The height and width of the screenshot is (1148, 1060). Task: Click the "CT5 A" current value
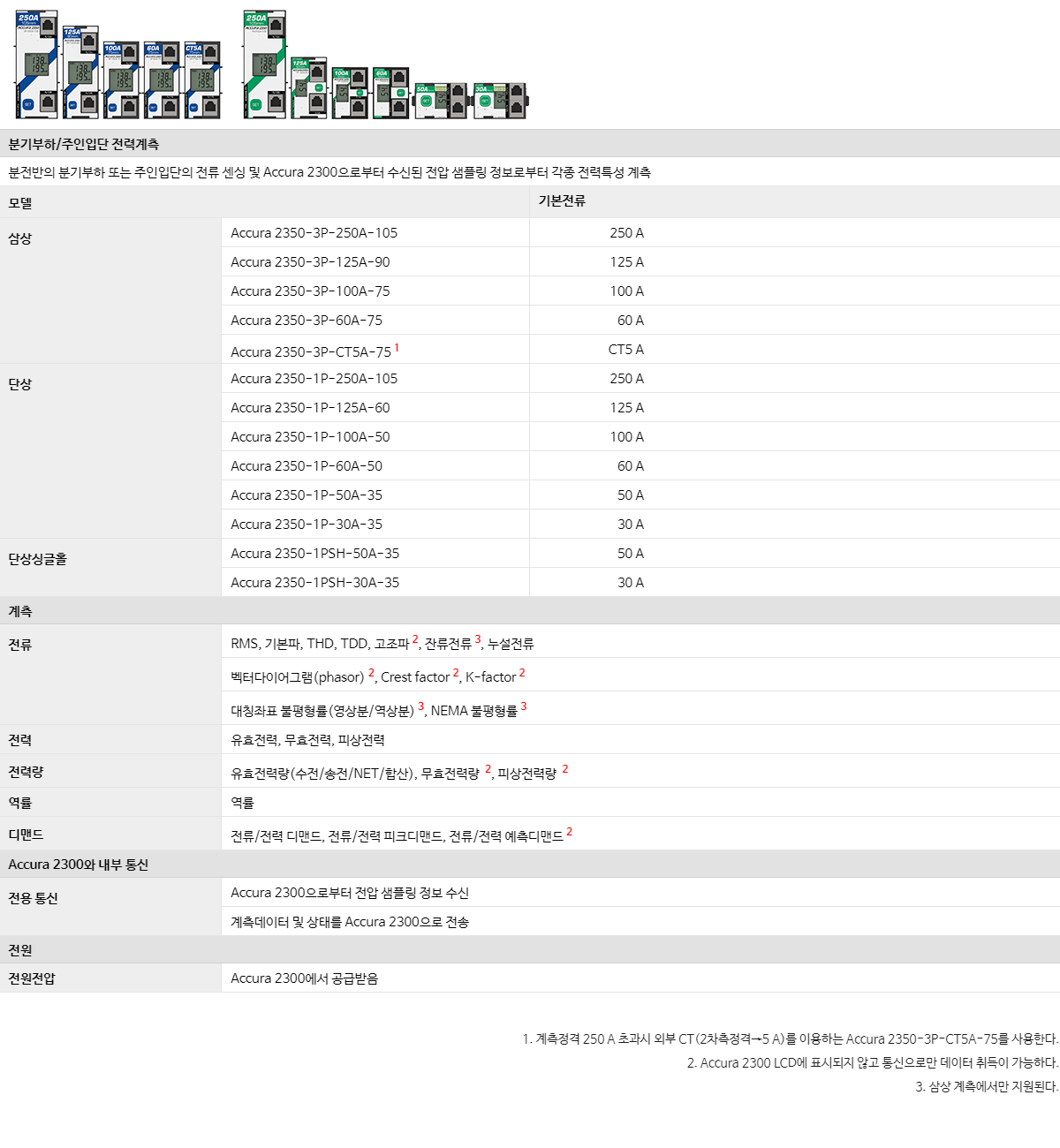[626, 350]
